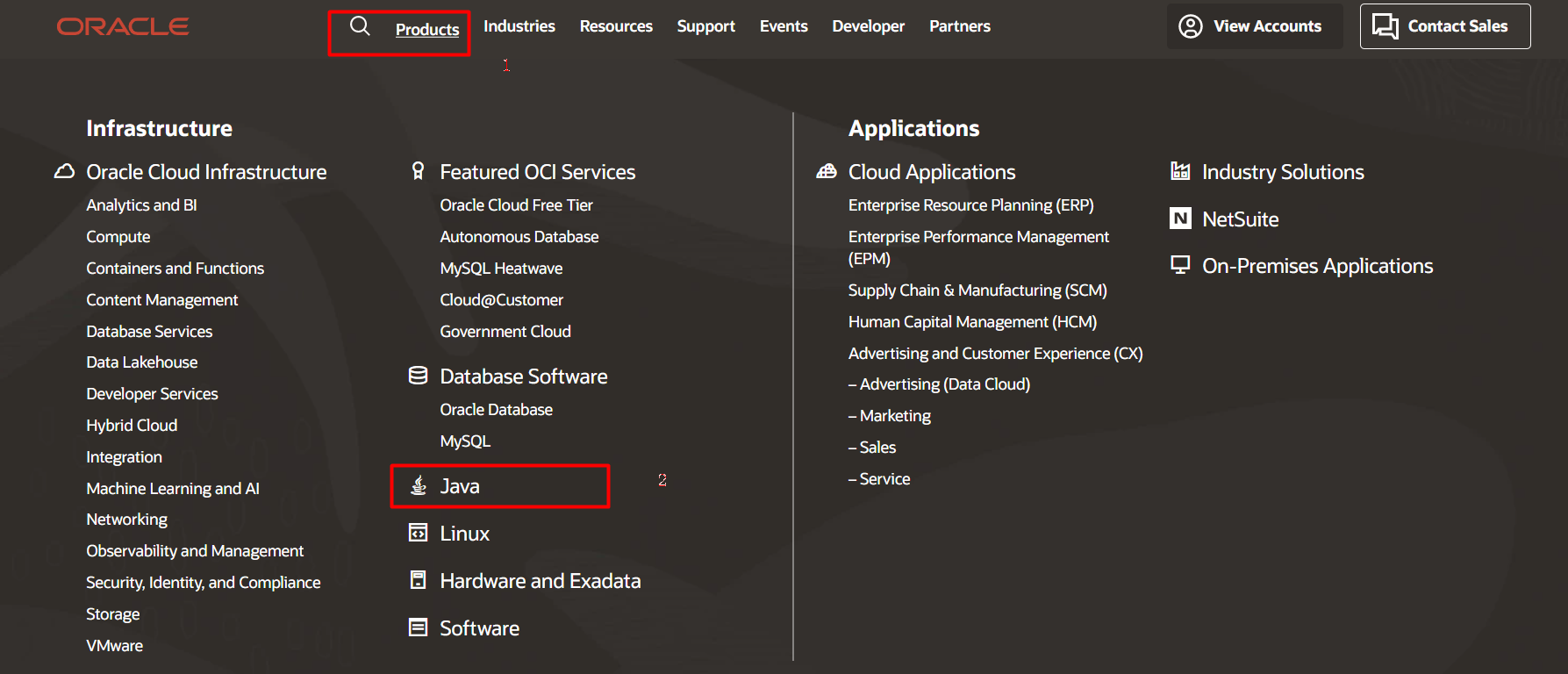Click the Software list icon
The width and height of the screenshot is (1568, 674).
point(419,627)
